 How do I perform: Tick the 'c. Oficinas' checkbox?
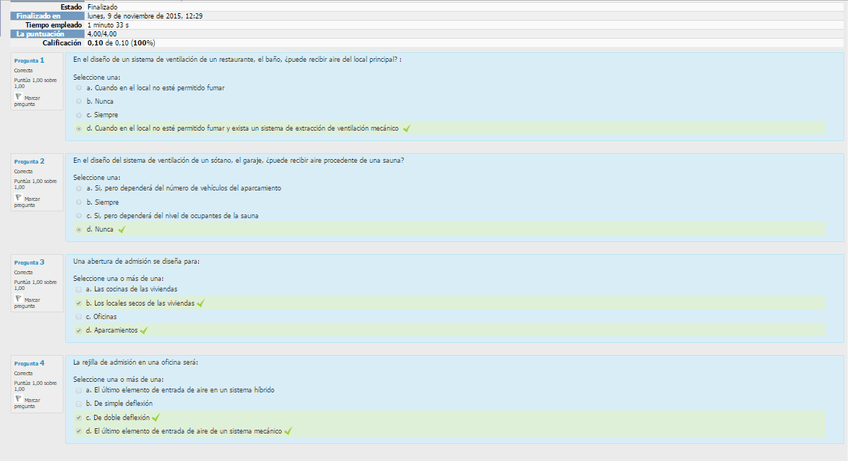79,316
